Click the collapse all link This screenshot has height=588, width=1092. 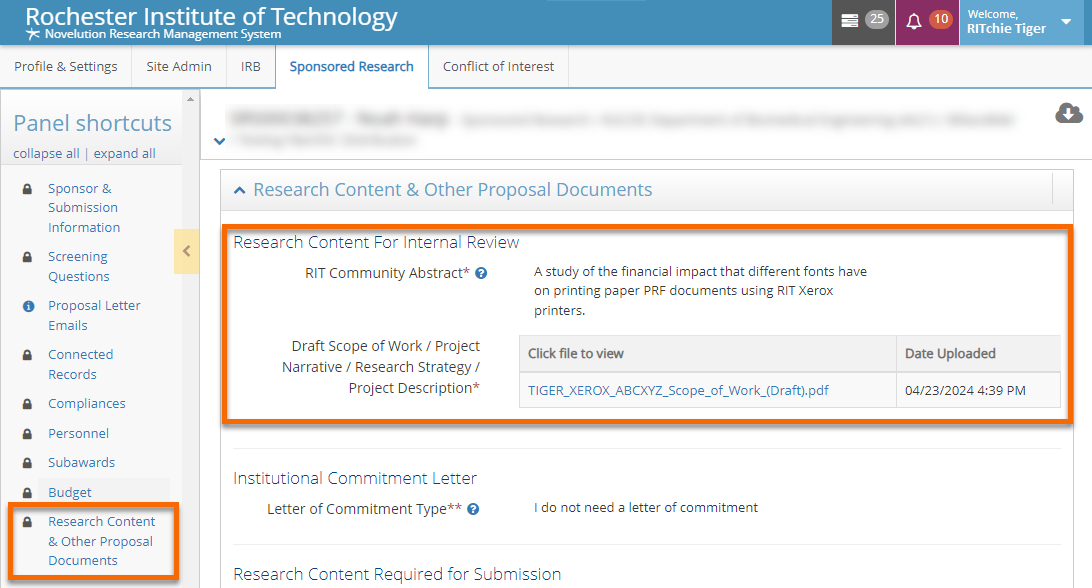[46, 153]
